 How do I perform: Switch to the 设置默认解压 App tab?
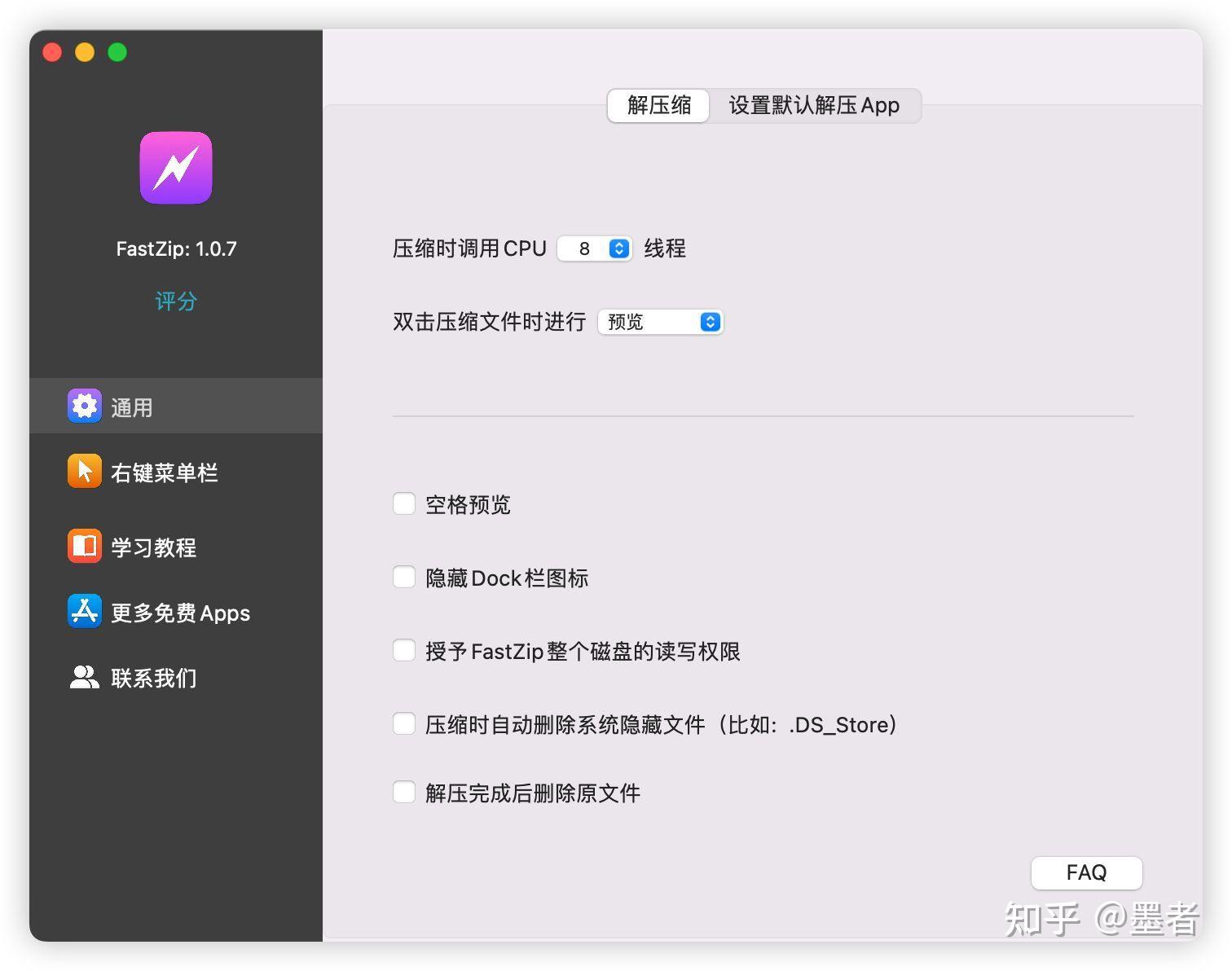point(814,105)
